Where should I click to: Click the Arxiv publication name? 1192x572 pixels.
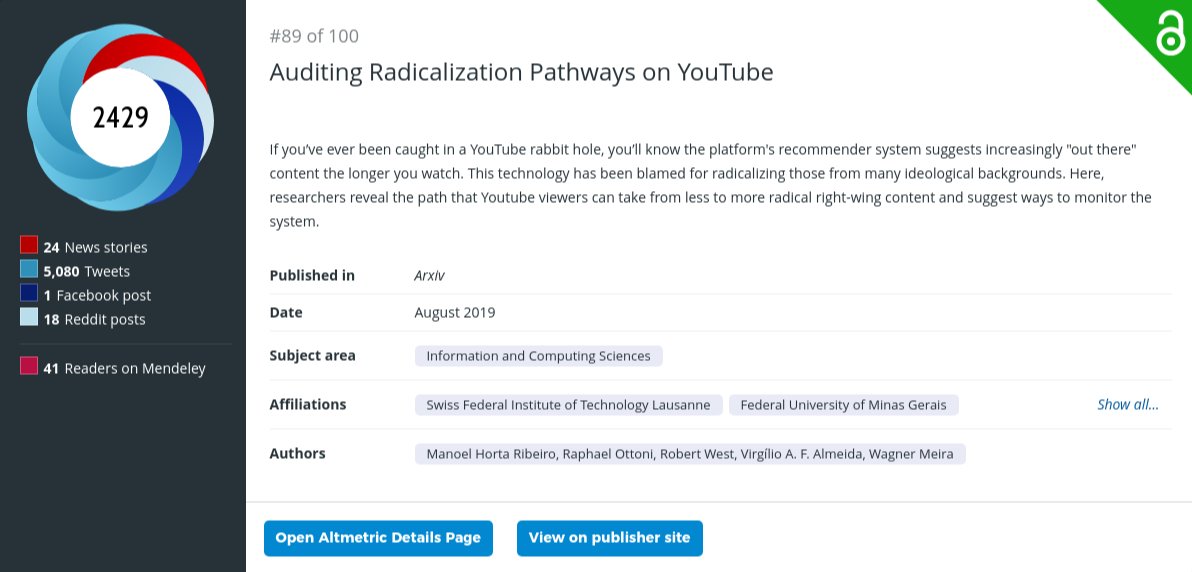430,275
